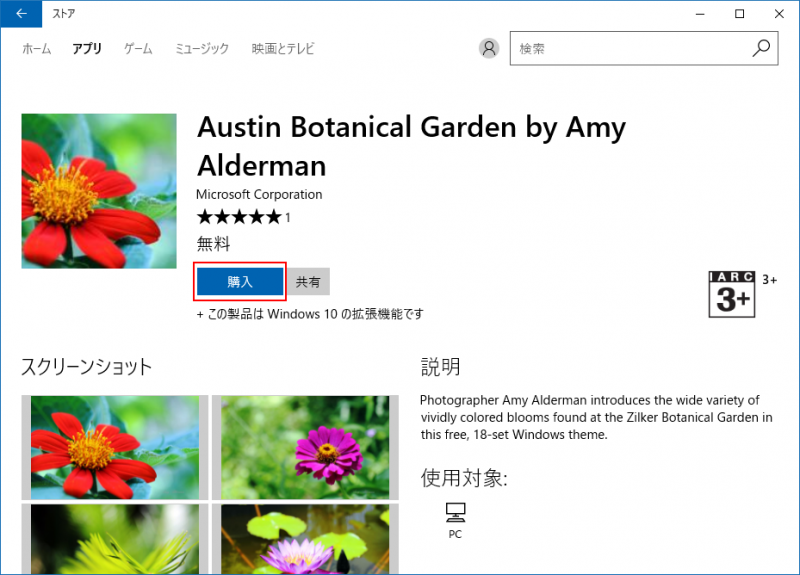800x575 pixels.
Task: Focus the 検索 search input field
Action: point(630,48)
